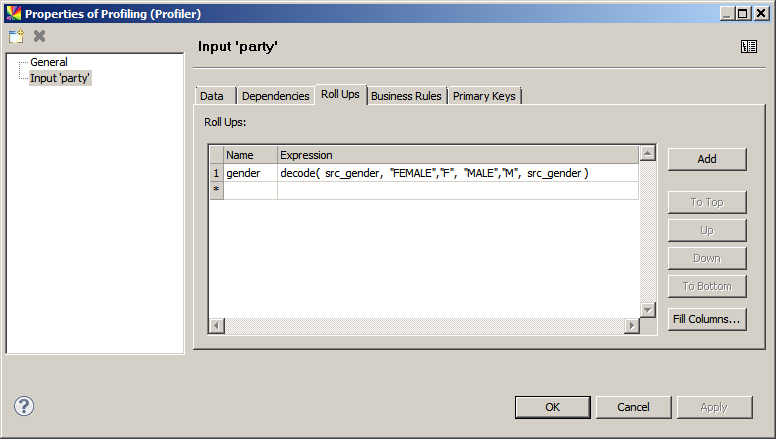Click the application icon in title bar
Image resolution: width=776 pixels, height=439 pixels.
12,13
